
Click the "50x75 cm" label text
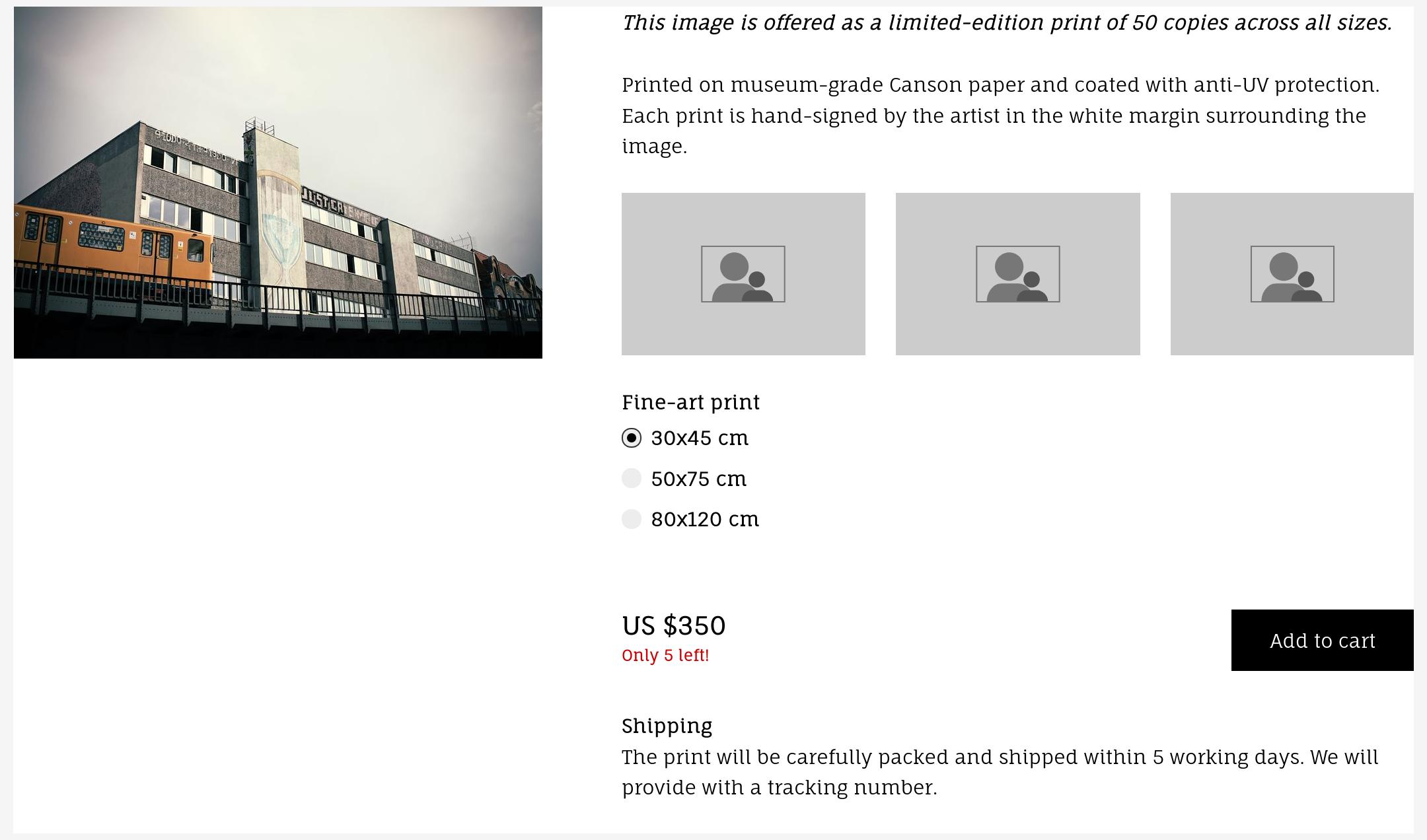pyautogui.click(x=698, y=479)
